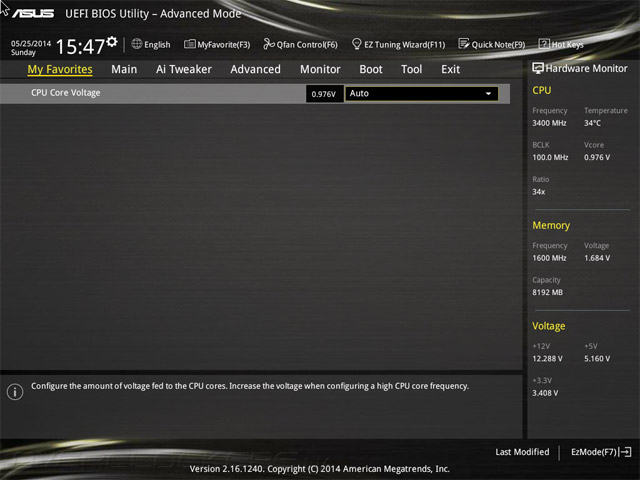Click the 12.288 V reading

pyautogui.click(x=547, y=358)
